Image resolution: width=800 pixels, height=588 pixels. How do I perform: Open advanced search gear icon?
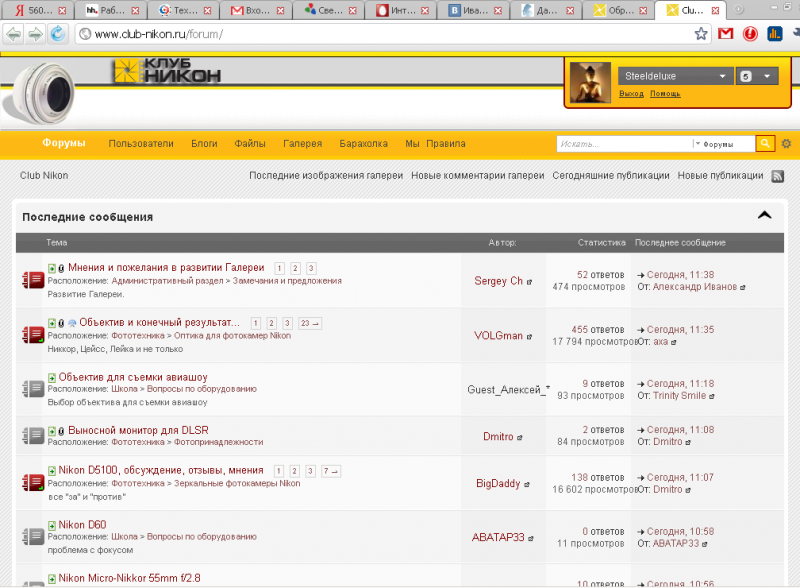pyautogui.click(x=786, y=143)
